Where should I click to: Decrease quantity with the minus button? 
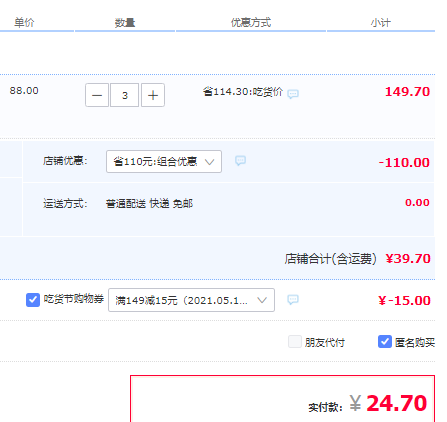[x=97, y=95]
